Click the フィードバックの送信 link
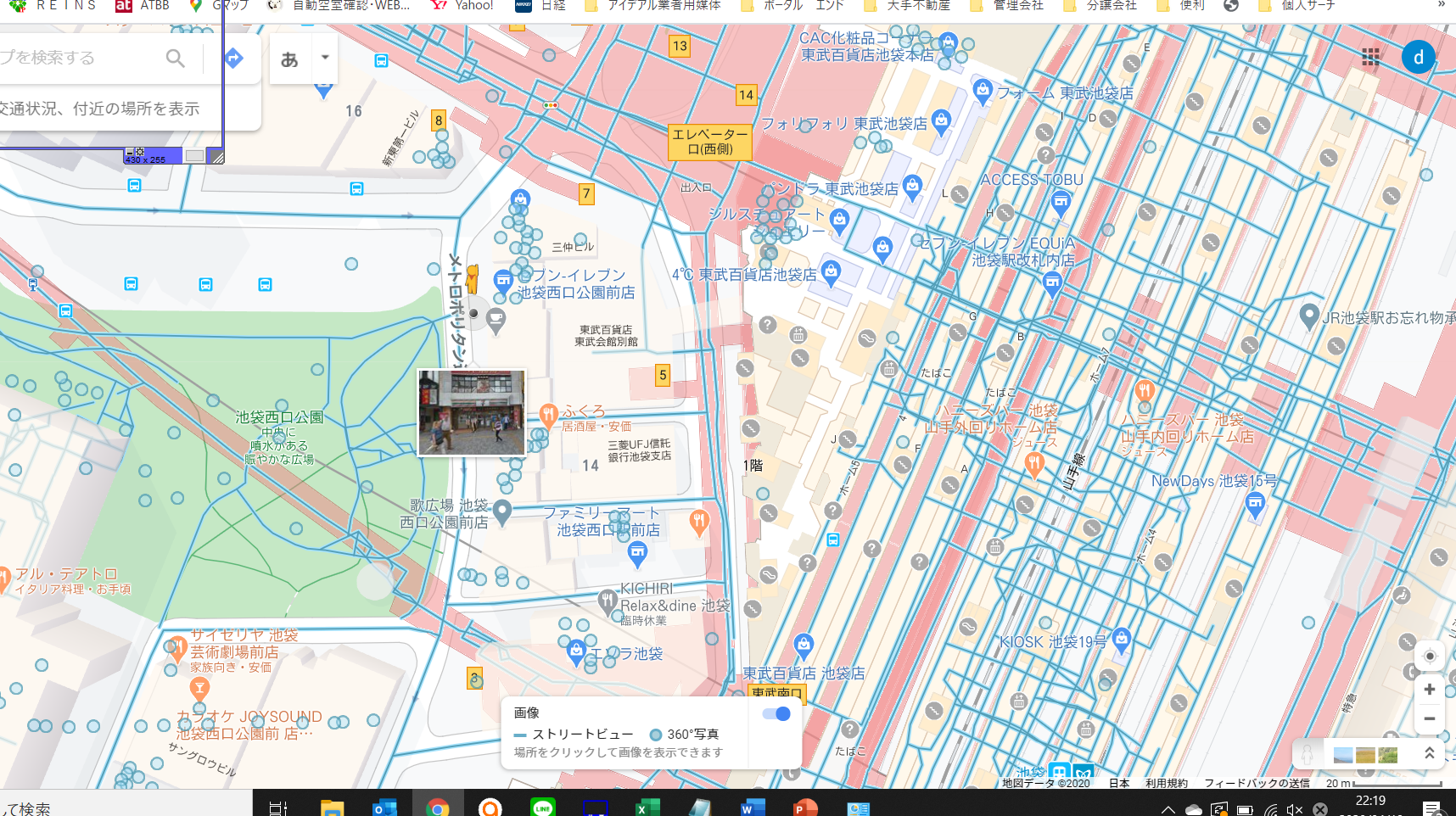 [x=1257, y=783]
